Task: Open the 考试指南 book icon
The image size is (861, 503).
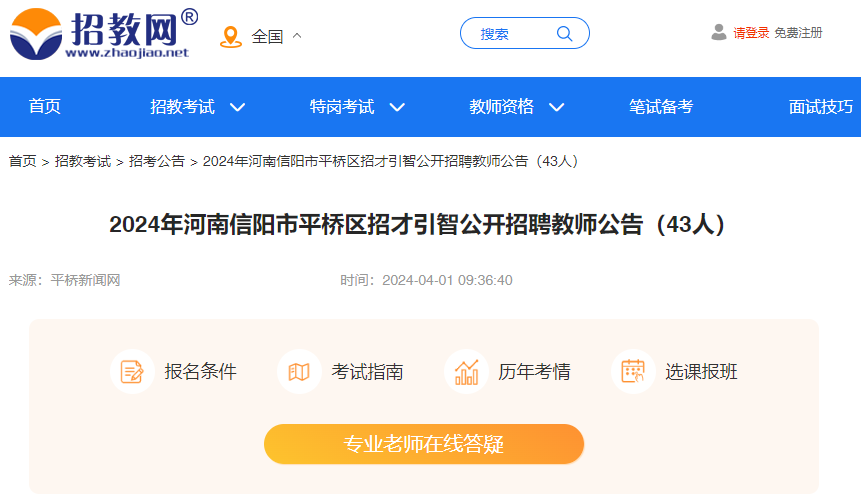Action: [x=299, y=372]
